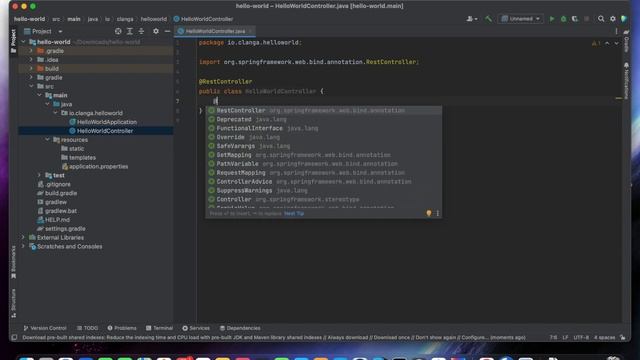This screenshot has width=640, height=360.
Task: Open editor tabs more options icon
Action: pos(616,31)
